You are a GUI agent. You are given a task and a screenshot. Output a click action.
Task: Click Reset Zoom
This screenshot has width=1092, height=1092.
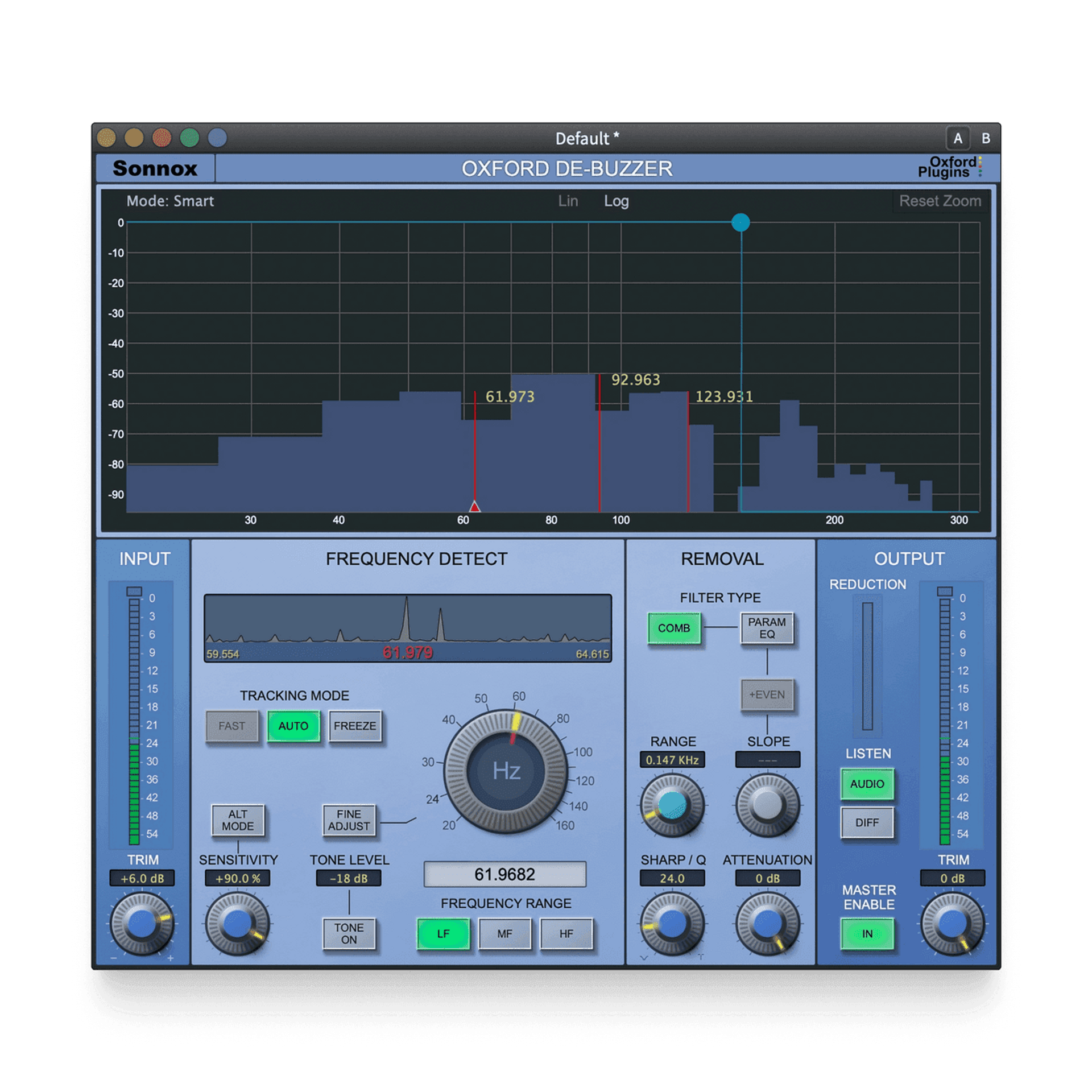click(x=940, y=201)
